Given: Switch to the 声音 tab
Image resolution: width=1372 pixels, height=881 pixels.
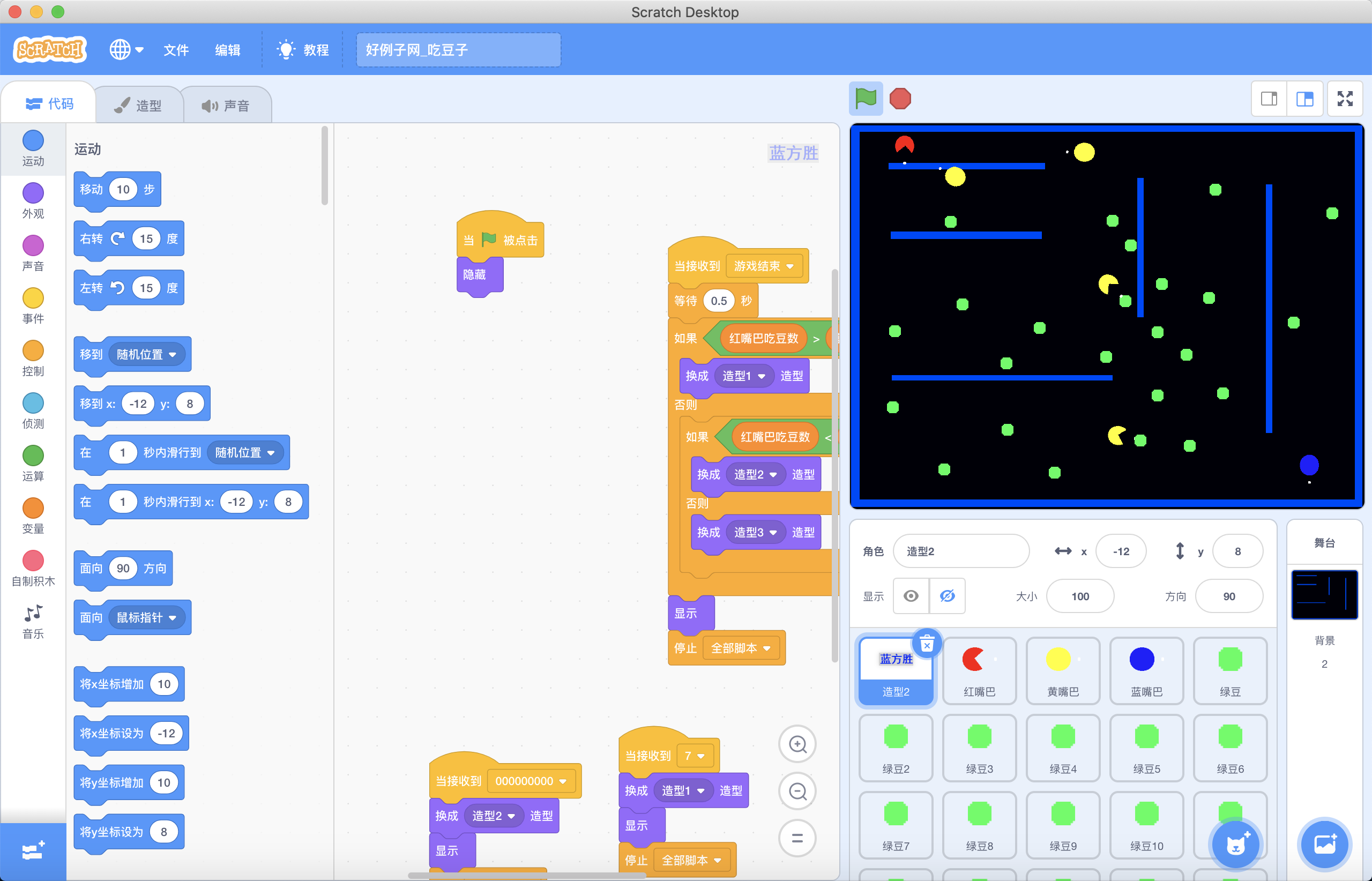Looking at the screenshot, I should 226,105.
